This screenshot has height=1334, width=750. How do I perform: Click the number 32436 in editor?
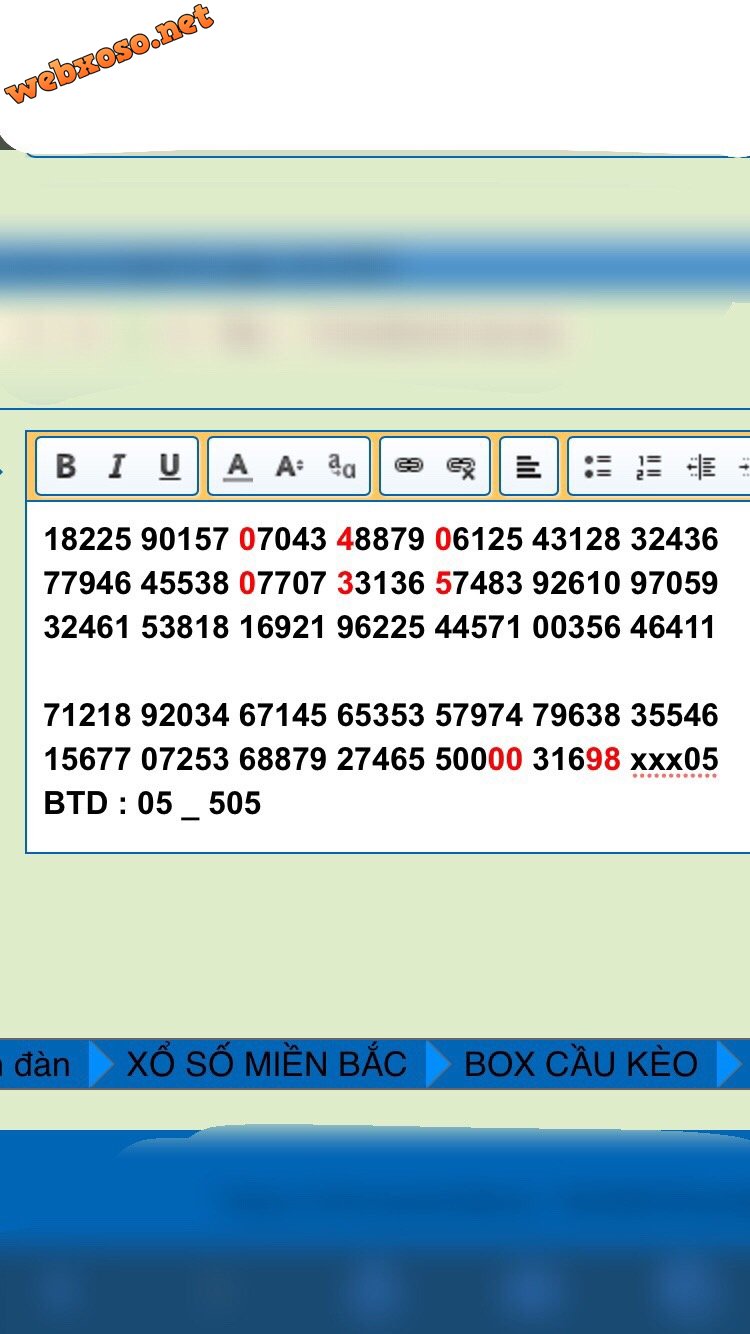(x=675, y=540)
